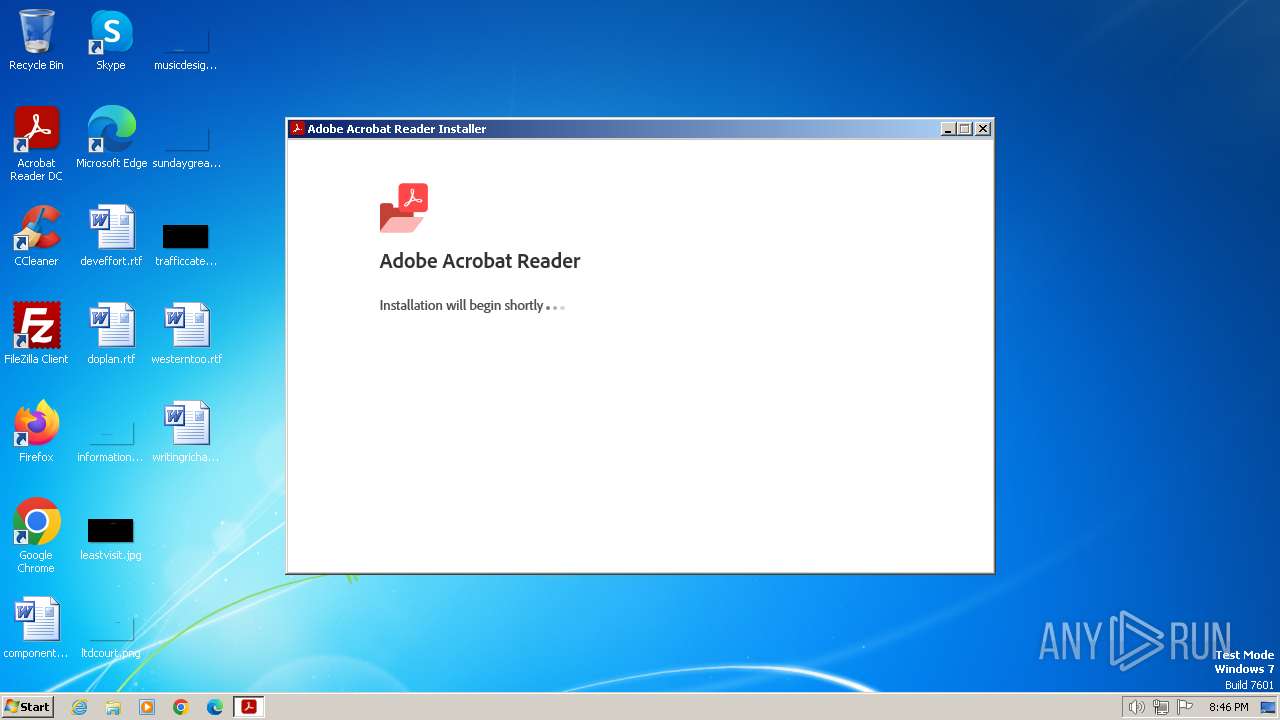This screenshot has height=720, width=1280.
Task: Select the deveffort.rtf document
Action: 111,236
